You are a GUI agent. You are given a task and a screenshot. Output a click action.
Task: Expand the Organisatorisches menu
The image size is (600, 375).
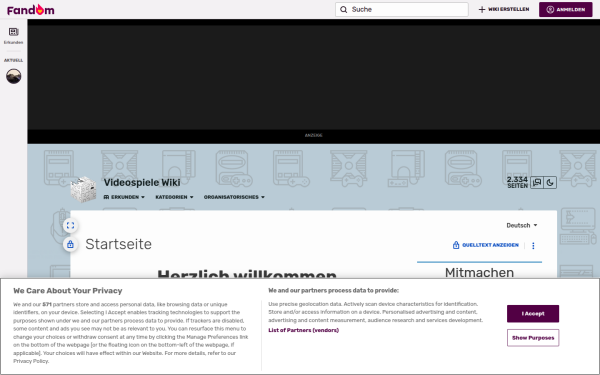click(234, 197)
